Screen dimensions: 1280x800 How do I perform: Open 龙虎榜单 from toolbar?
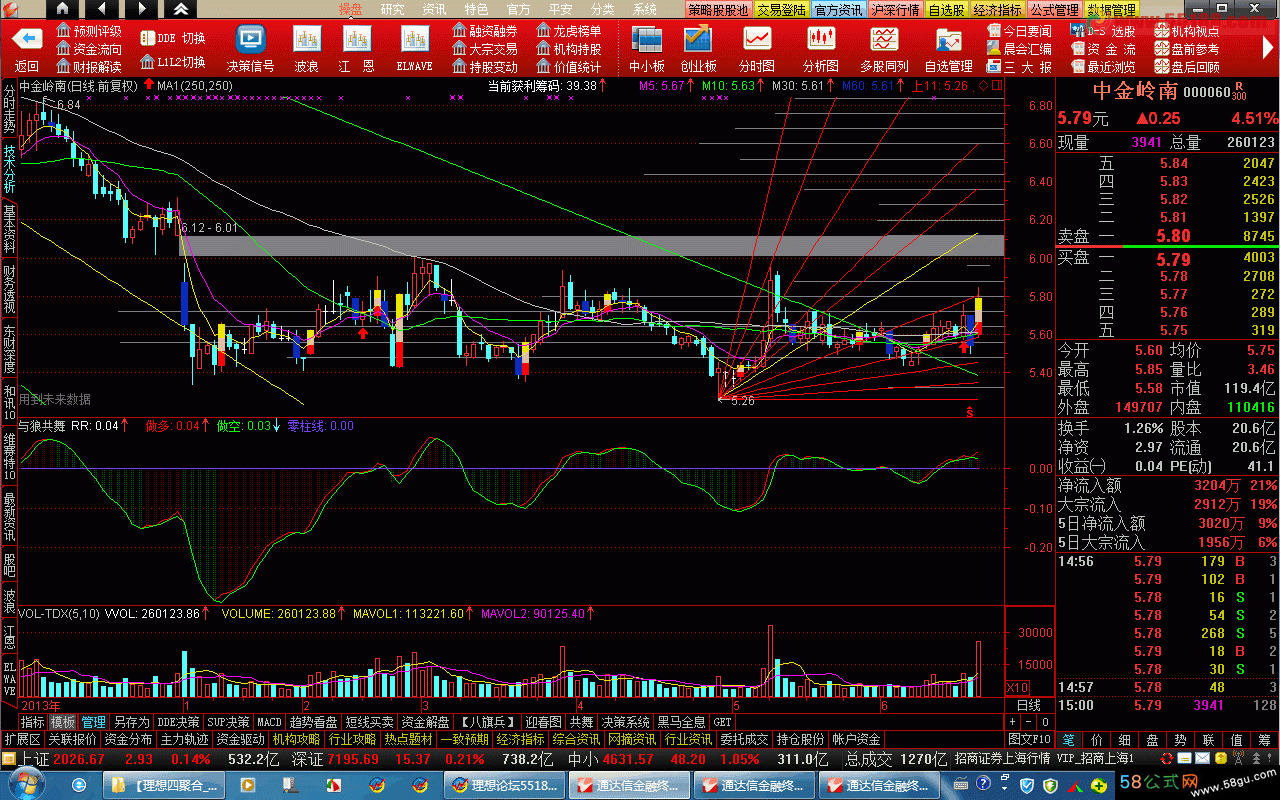tap(570, 32)
